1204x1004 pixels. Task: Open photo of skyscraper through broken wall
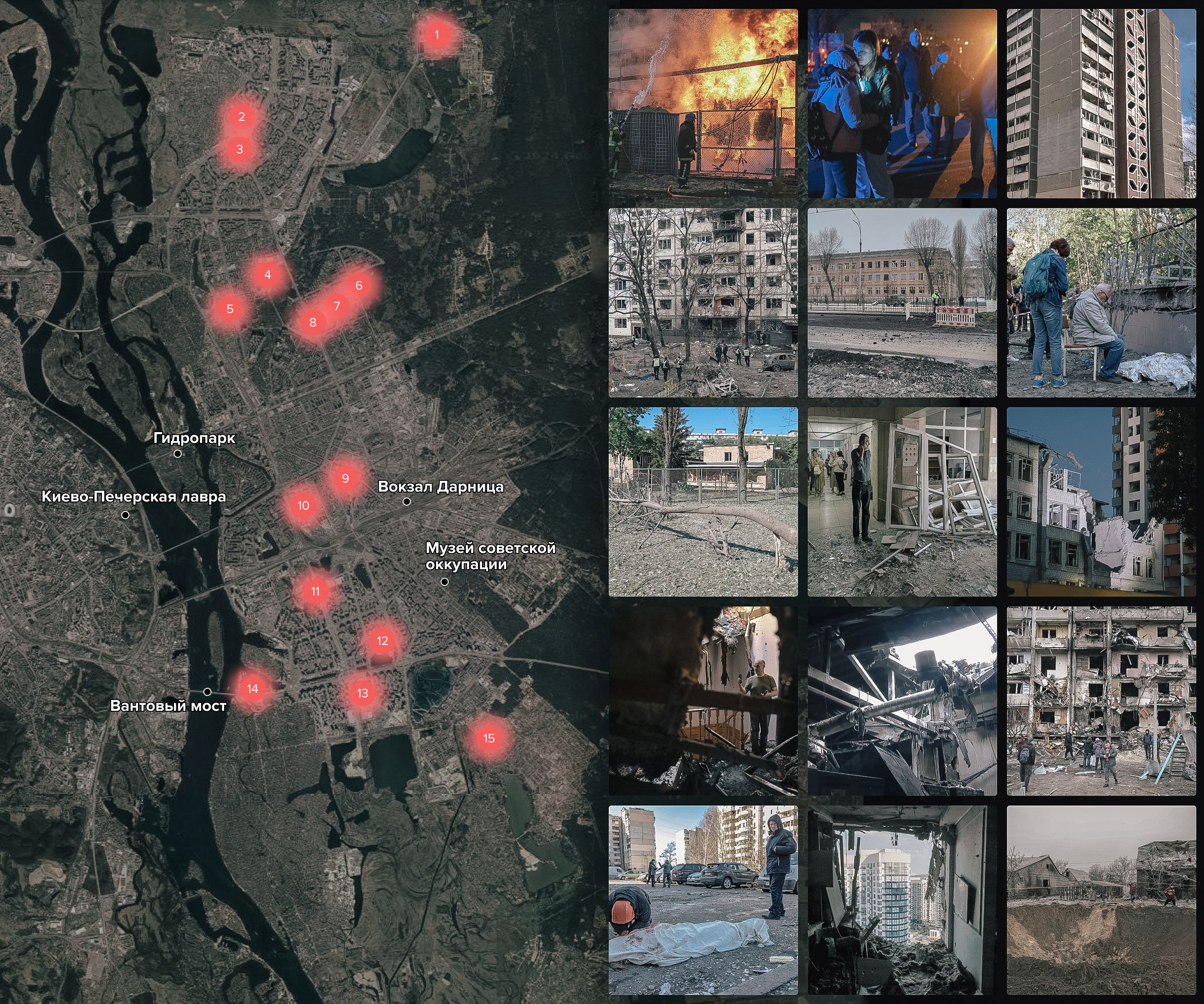click(x=902, y=900)
